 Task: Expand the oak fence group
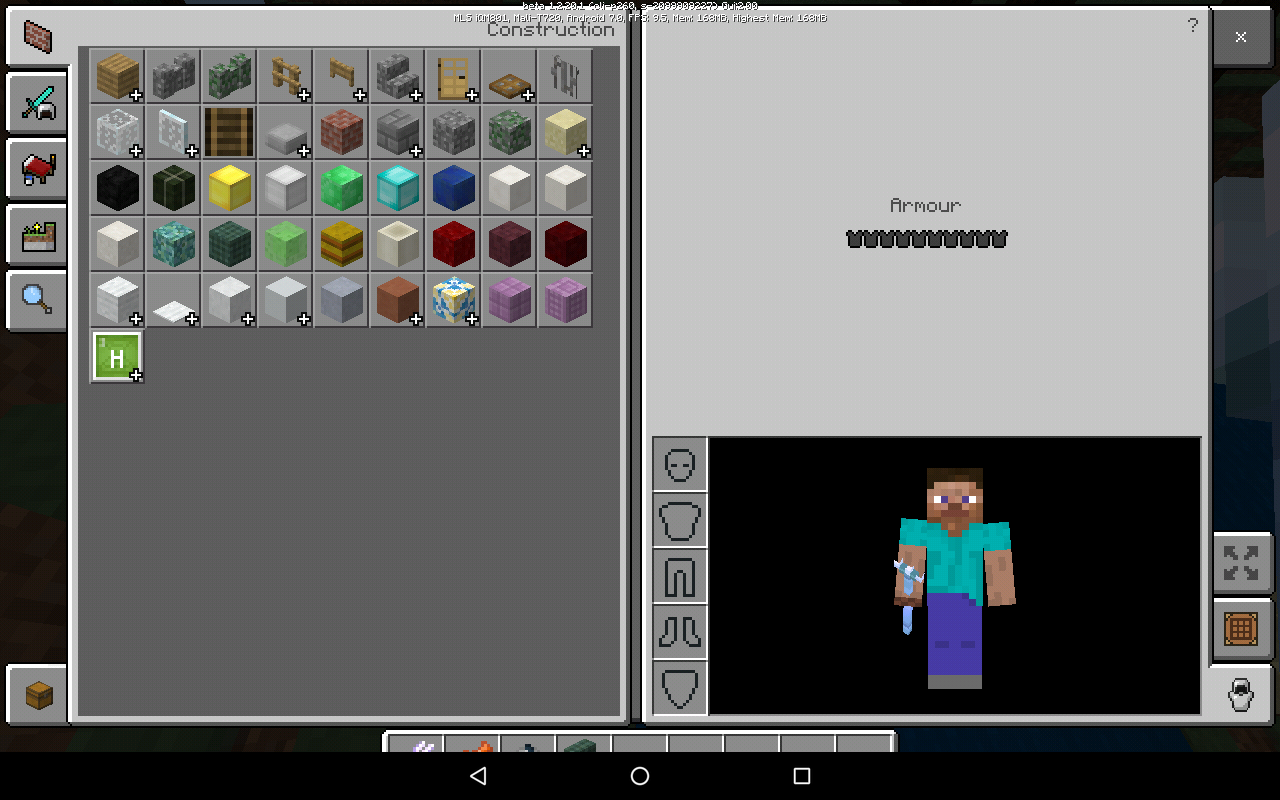point(286,76)
